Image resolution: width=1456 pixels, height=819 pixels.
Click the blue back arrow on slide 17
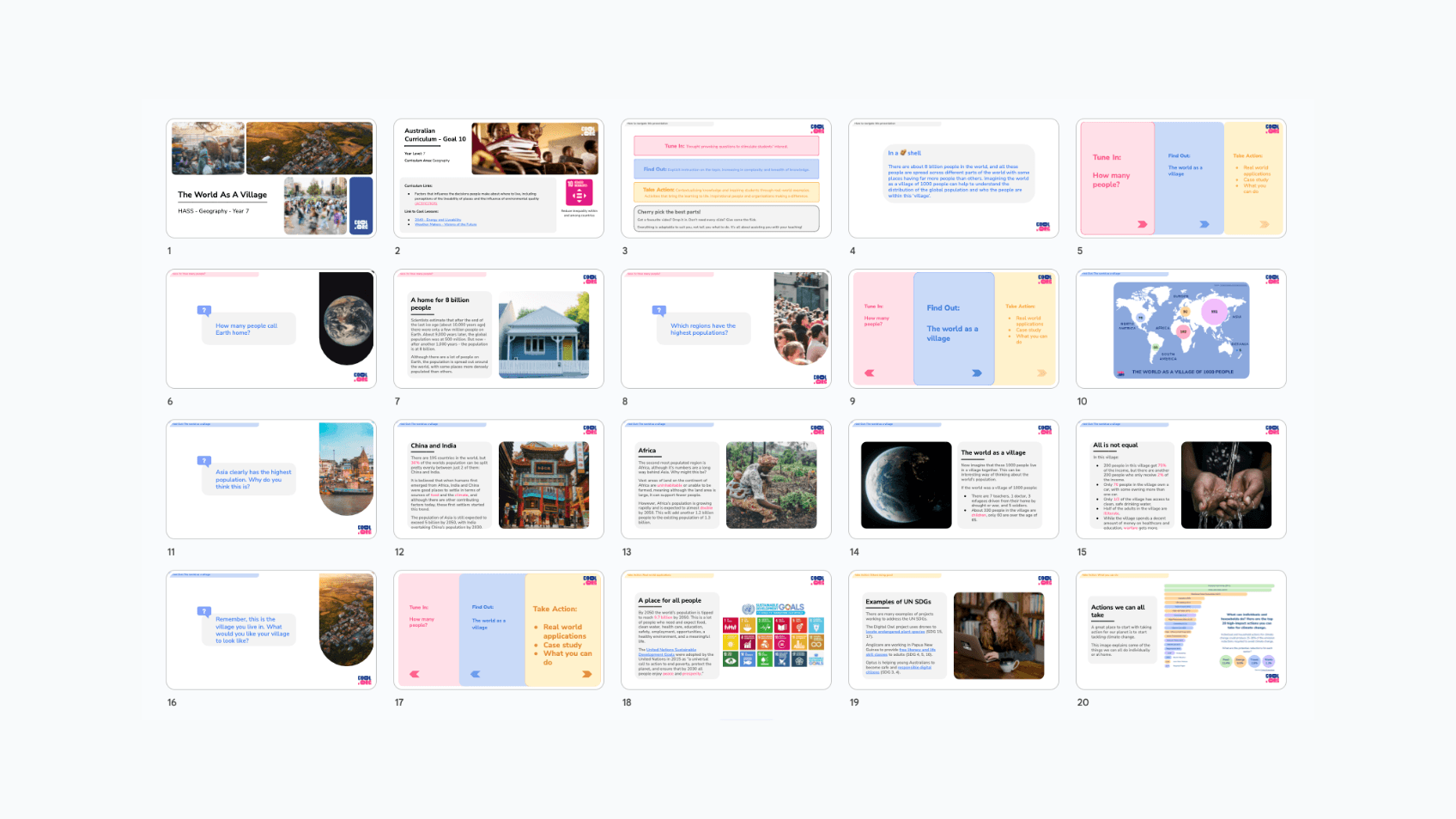coord(476,674)
